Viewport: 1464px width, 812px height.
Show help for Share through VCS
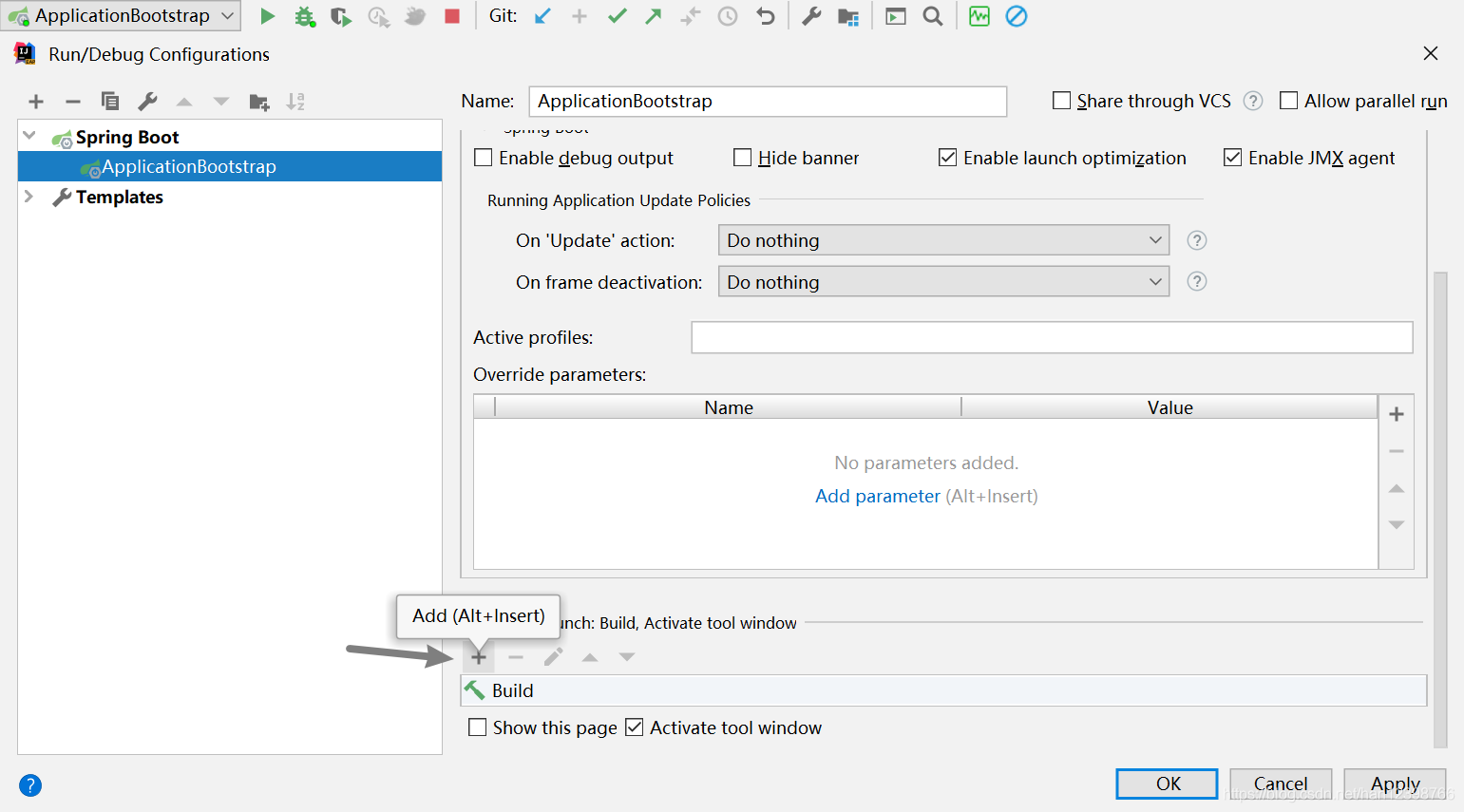coord(1253,101)
